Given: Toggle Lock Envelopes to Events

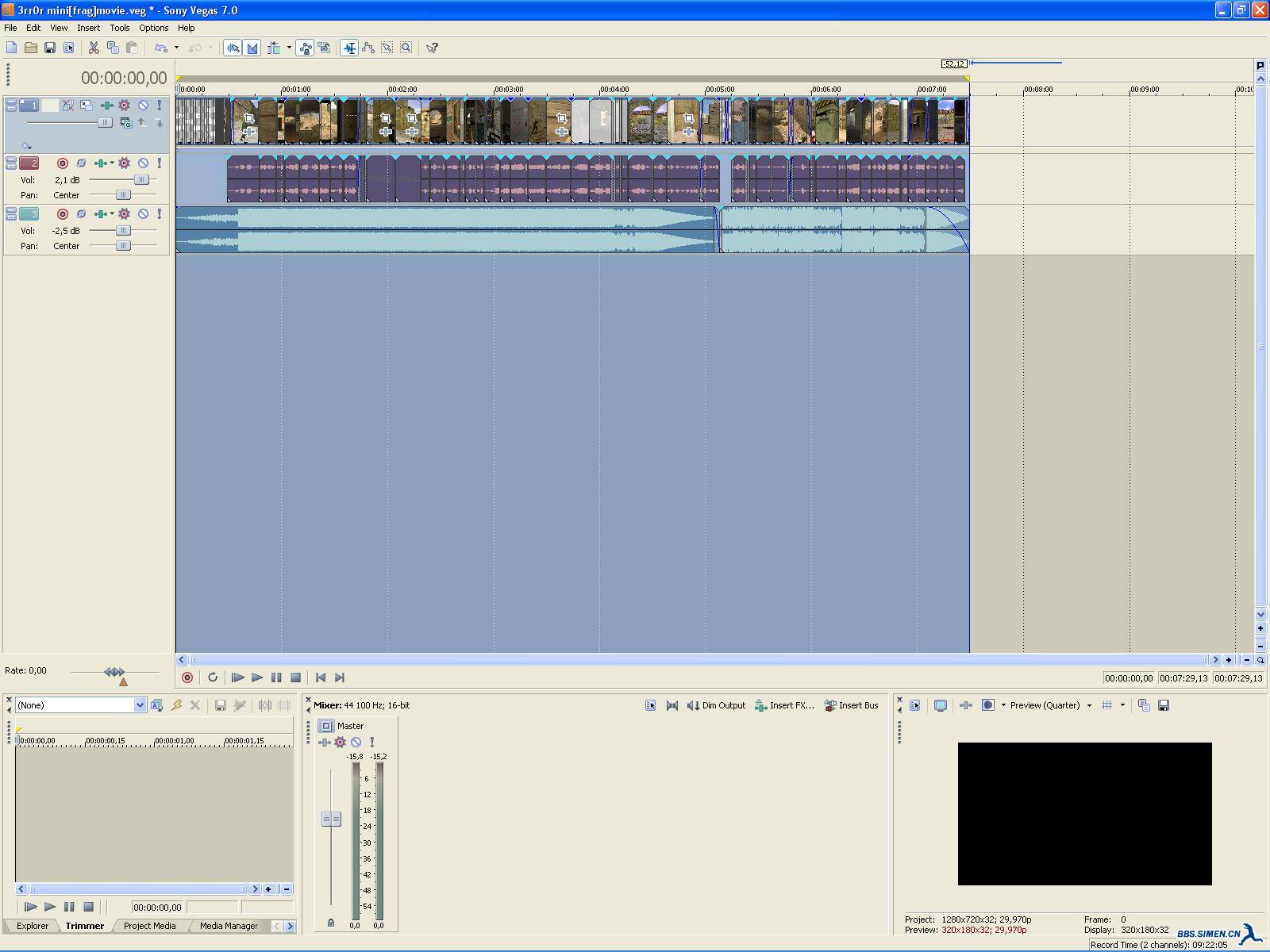Looking at the screenshot, I should (x=306, y=48).
